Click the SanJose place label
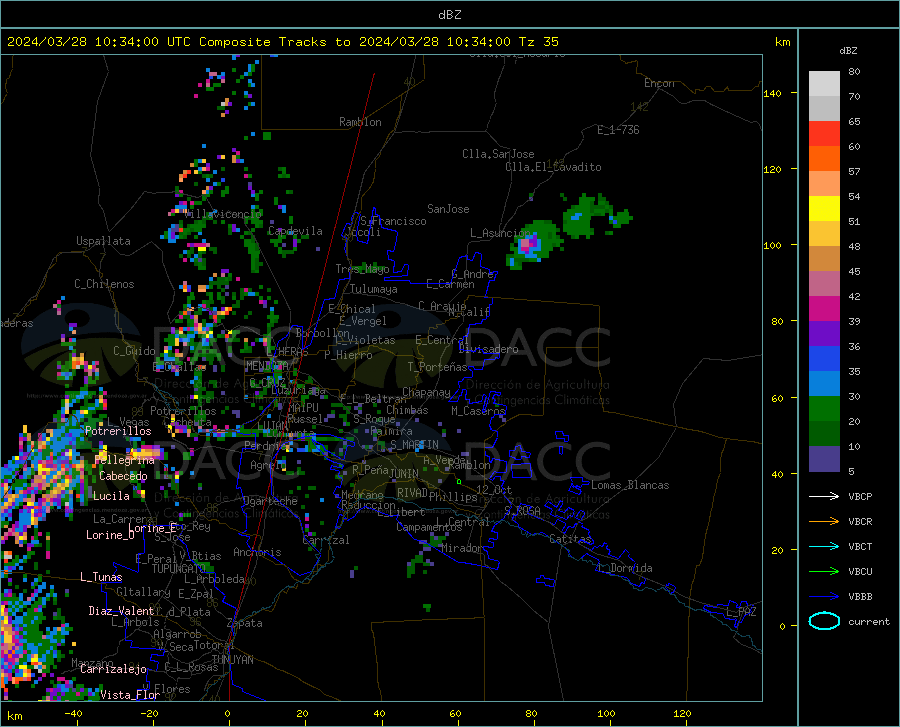Screen dimensions: 900x727 [x=448, y=209]
